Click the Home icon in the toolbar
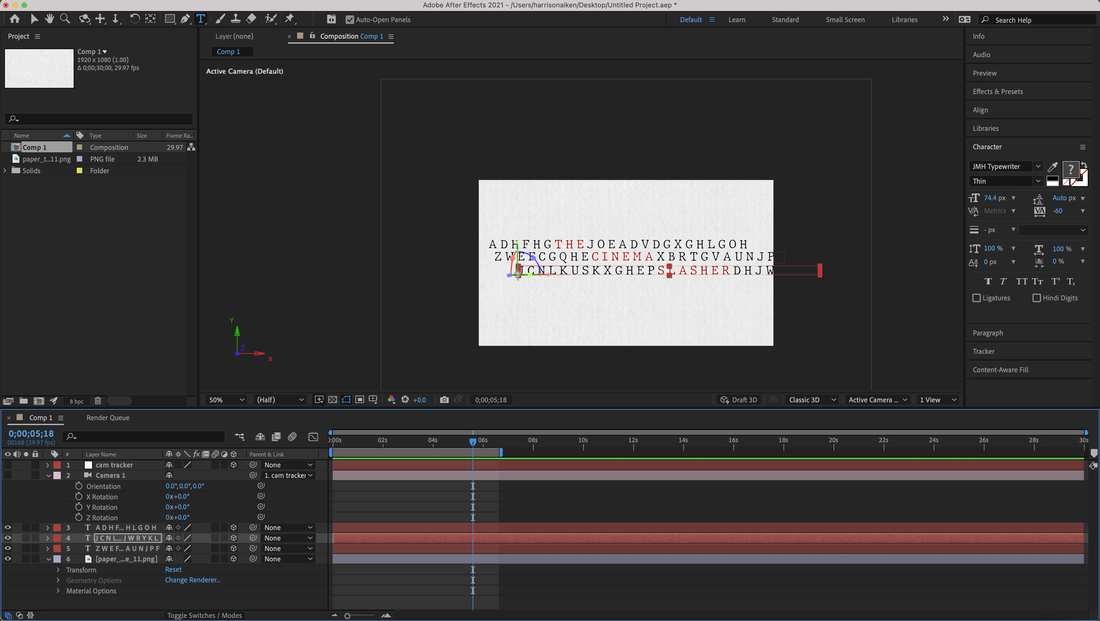This screenshot has height=621, width=1100. click(x=14, y=19)
